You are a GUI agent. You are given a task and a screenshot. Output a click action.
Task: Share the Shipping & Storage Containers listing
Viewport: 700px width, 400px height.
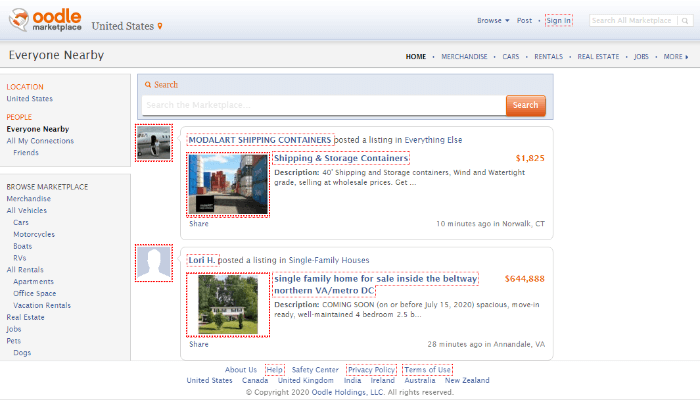point(198,223)
